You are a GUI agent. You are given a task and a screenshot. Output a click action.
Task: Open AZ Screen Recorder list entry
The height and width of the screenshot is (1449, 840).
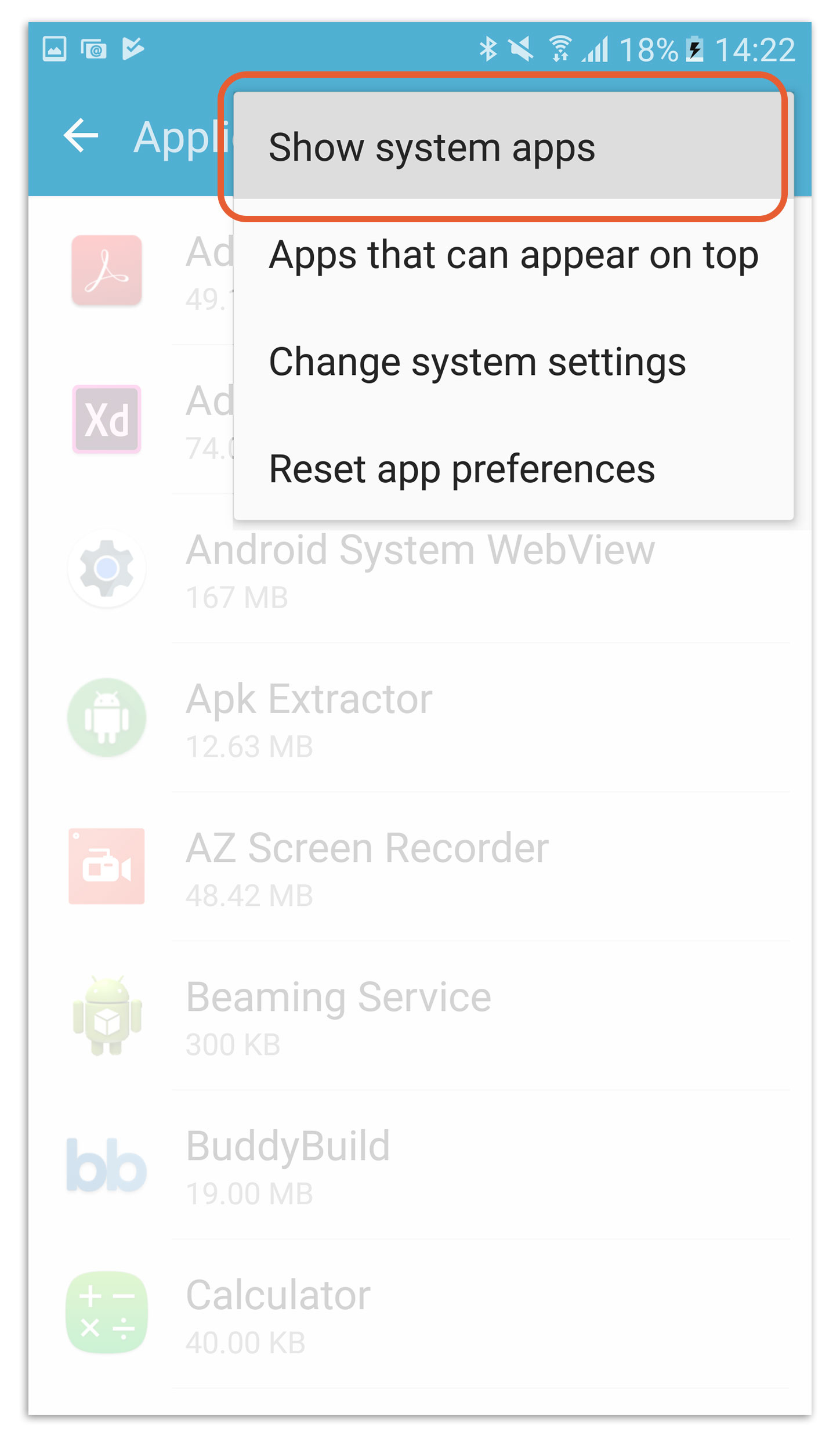point(420,866)
